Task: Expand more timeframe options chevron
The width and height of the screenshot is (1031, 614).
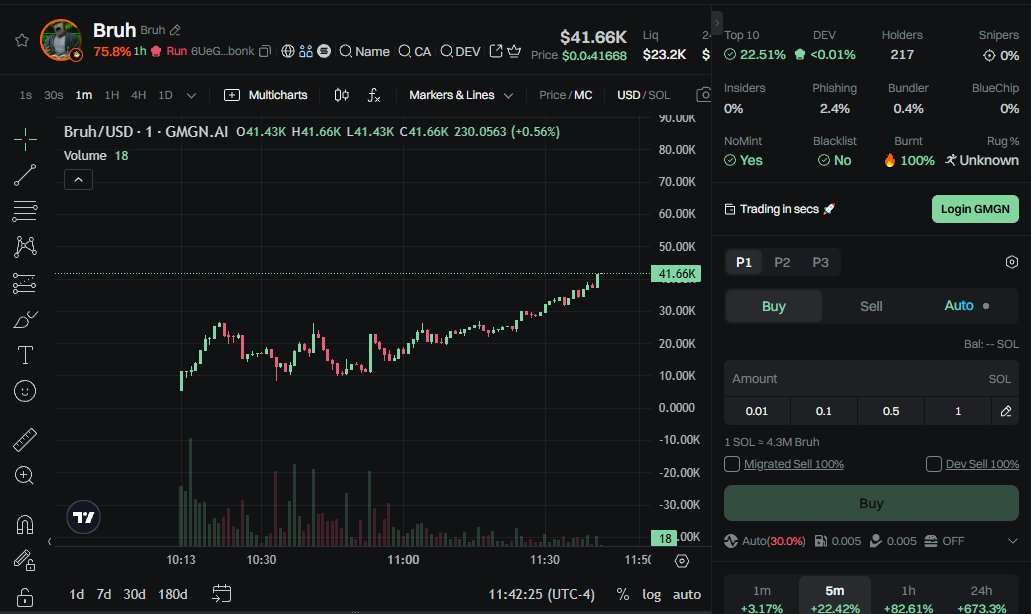Action: click(191, 95)
